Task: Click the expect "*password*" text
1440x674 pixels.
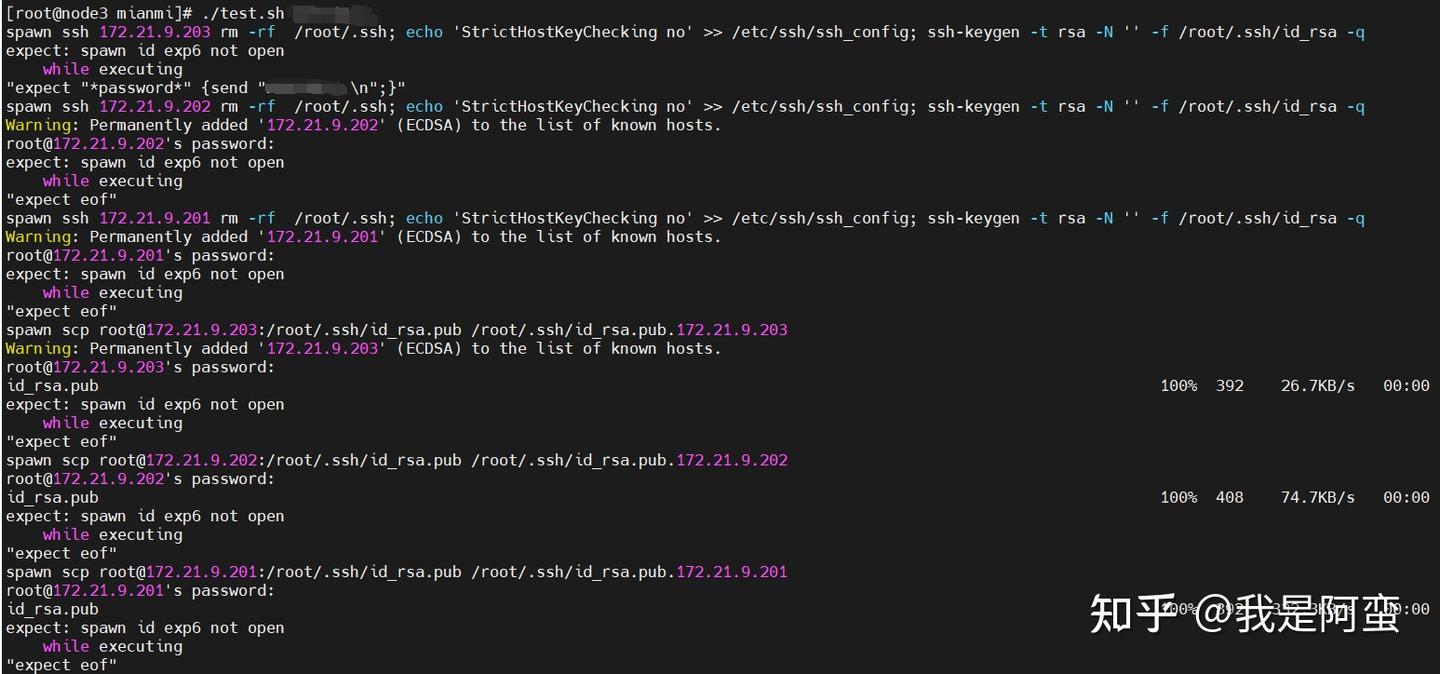Action: click(98, 88)
